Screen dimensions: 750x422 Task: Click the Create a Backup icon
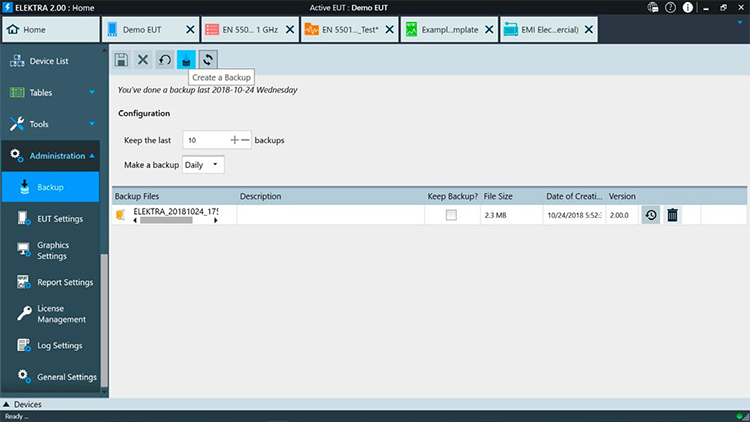186,60
